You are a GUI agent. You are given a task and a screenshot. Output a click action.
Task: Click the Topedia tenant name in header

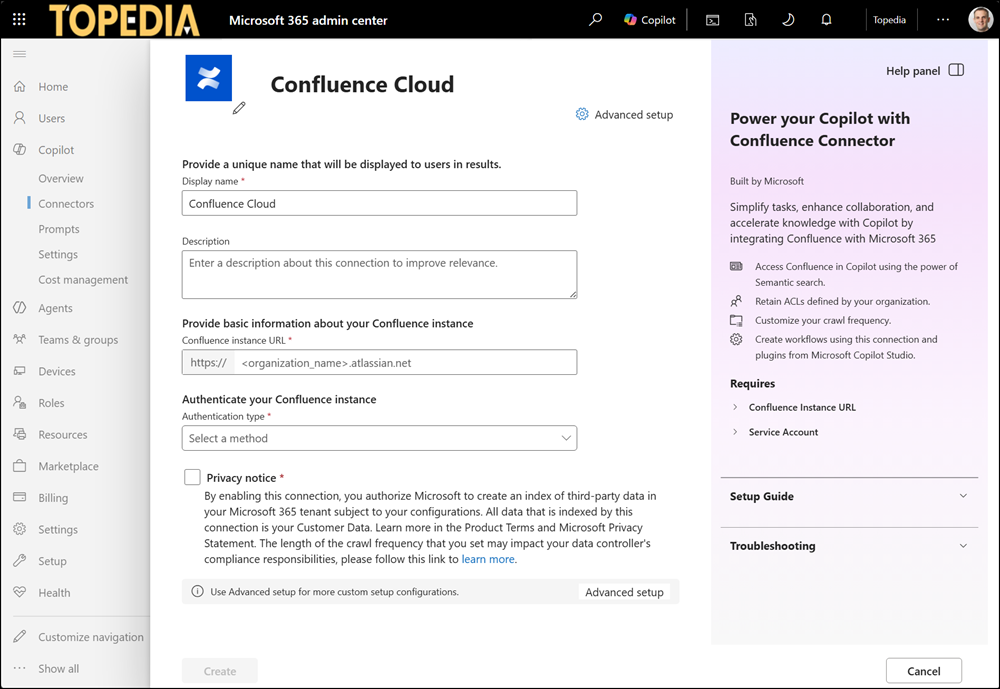click(889, 20)
